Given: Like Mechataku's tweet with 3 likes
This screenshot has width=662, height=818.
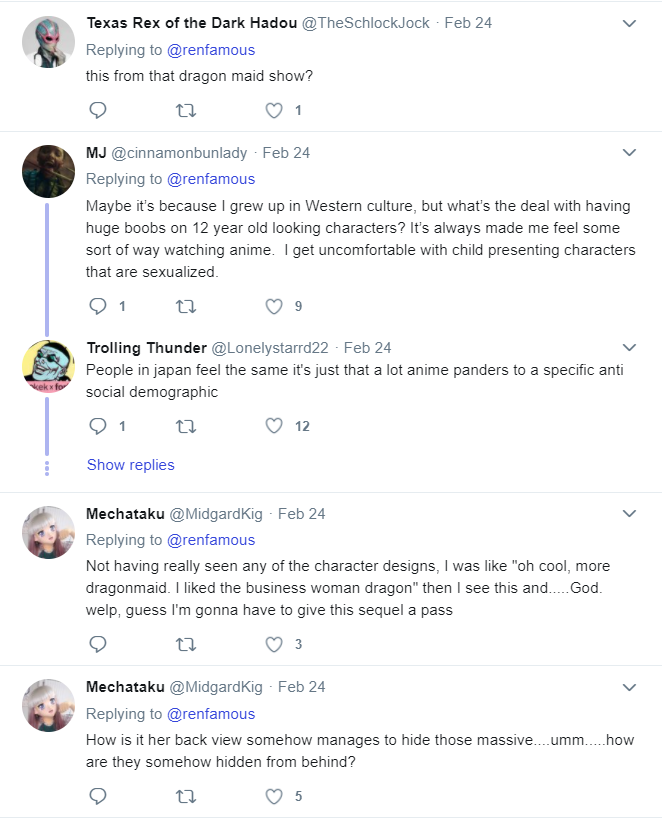Looking at the screenshot, I should [x=274, y=644].
